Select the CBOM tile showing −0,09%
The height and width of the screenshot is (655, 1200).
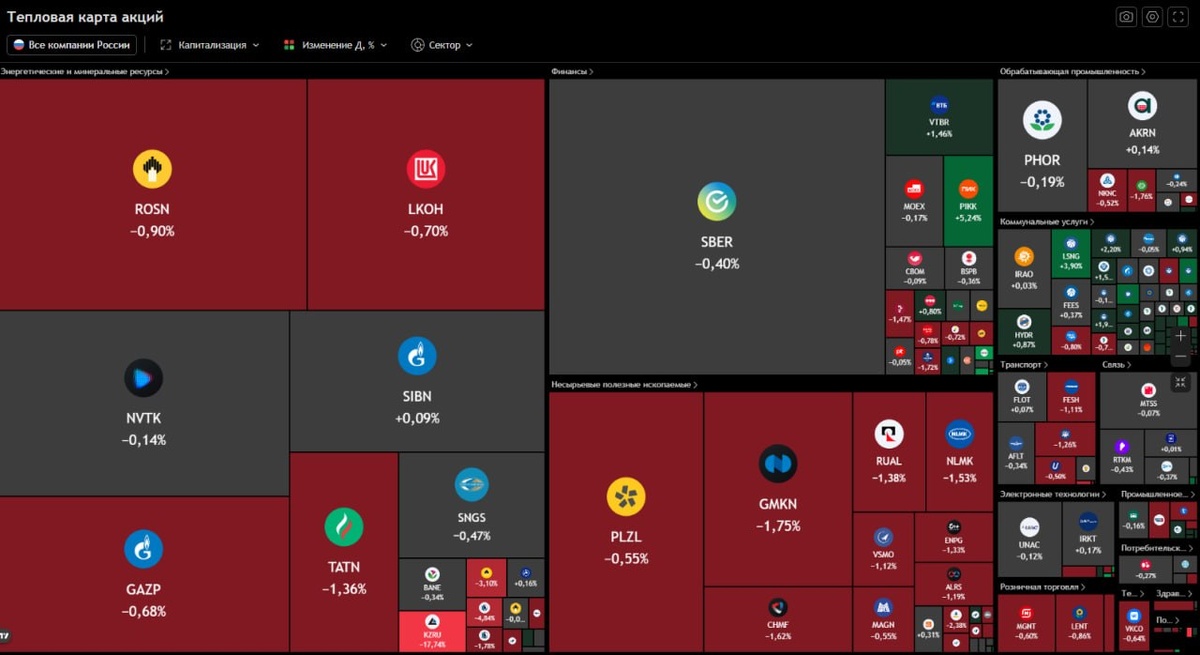pyautogui.click(x=914, y=268)
